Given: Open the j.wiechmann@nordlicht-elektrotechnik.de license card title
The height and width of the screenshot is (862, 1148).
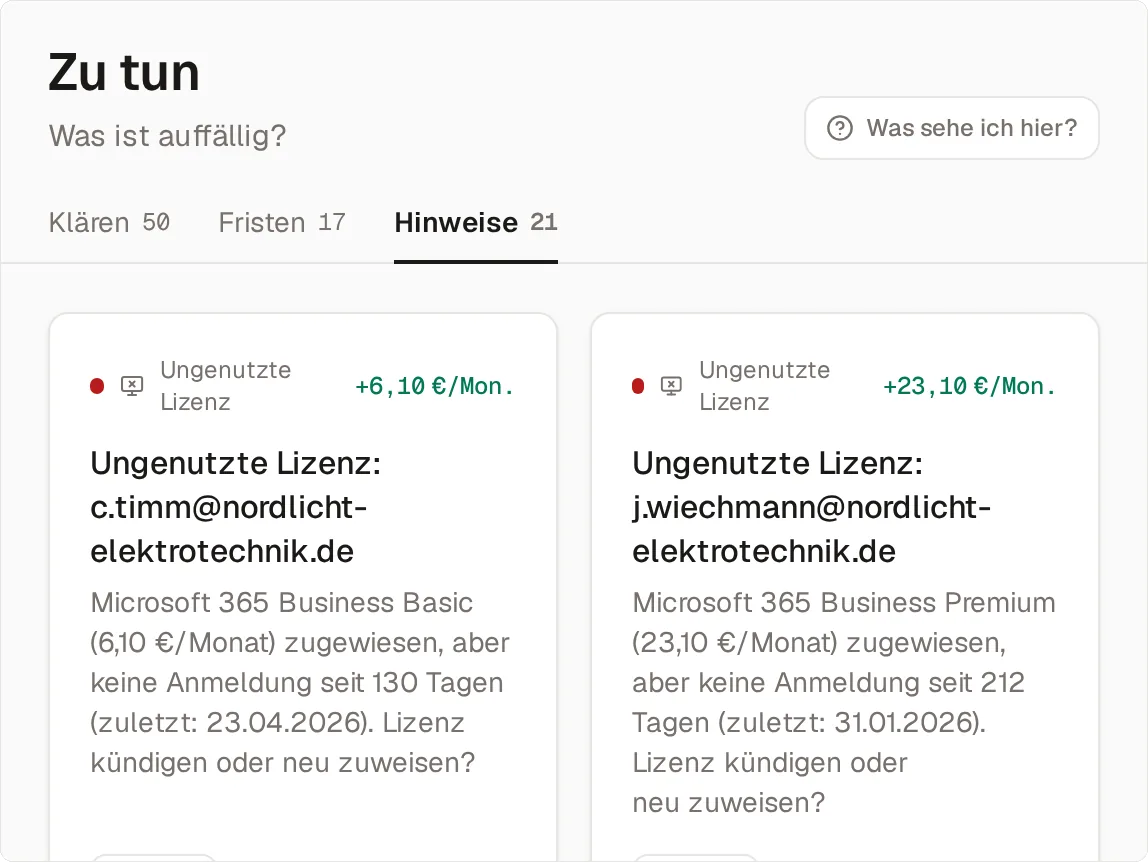Looking at the screenshot, I should (x=811, y=507).
